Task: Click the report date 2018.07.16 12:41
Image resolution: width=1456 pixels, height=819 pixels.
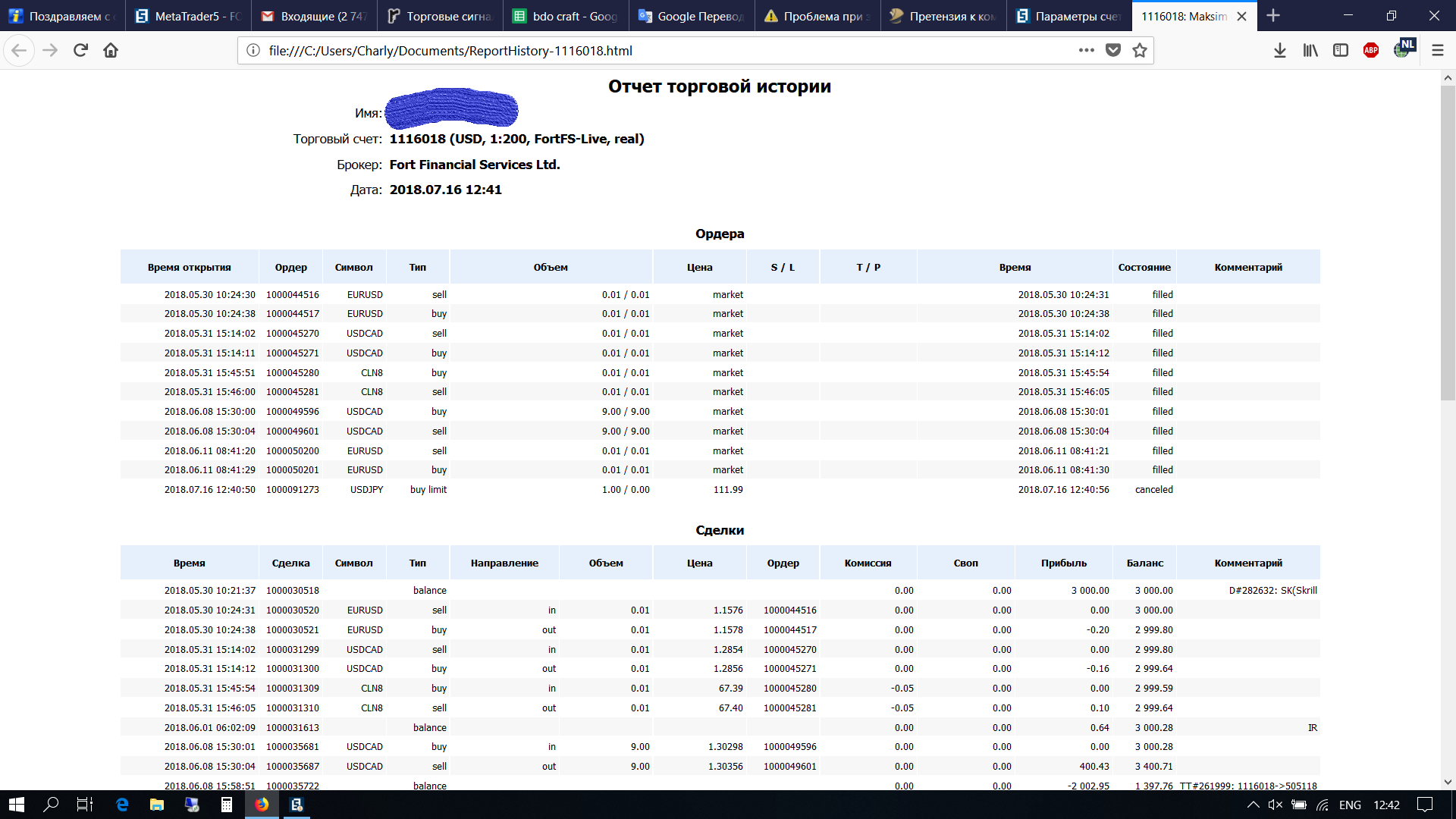Action: click(446, 190)
